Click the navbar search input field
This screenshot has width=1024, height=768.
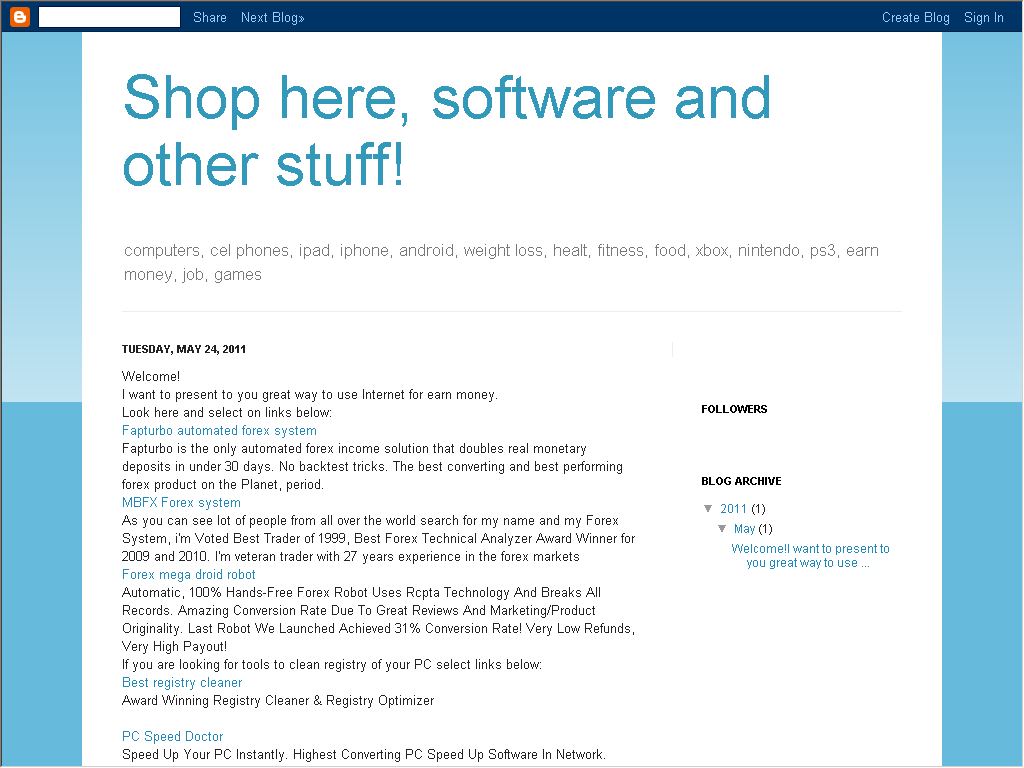[x=109, y=17]
